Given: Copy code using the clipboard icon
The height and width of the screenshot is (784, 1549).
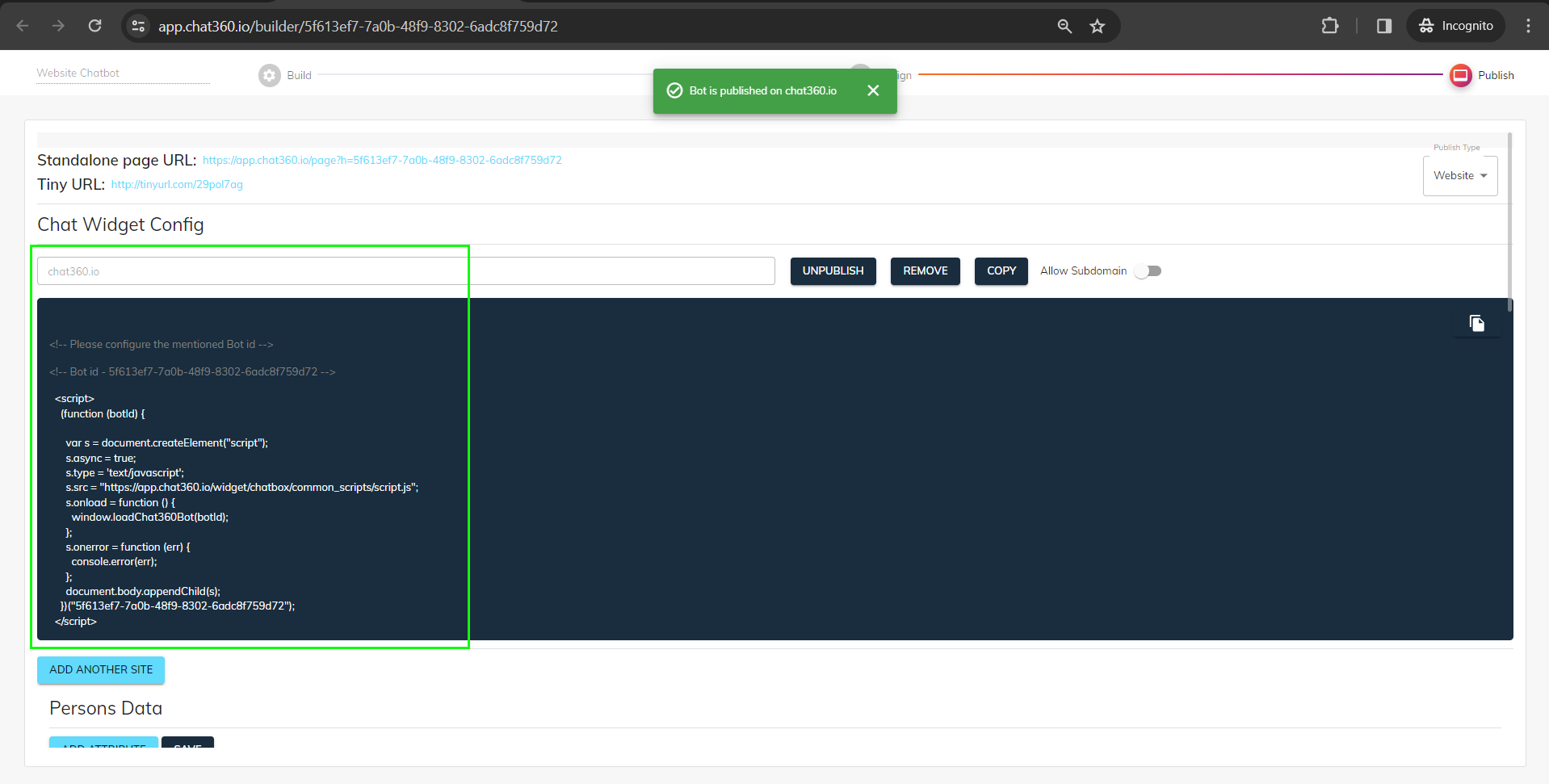Looking at the screenshot, I should 1476,324.
